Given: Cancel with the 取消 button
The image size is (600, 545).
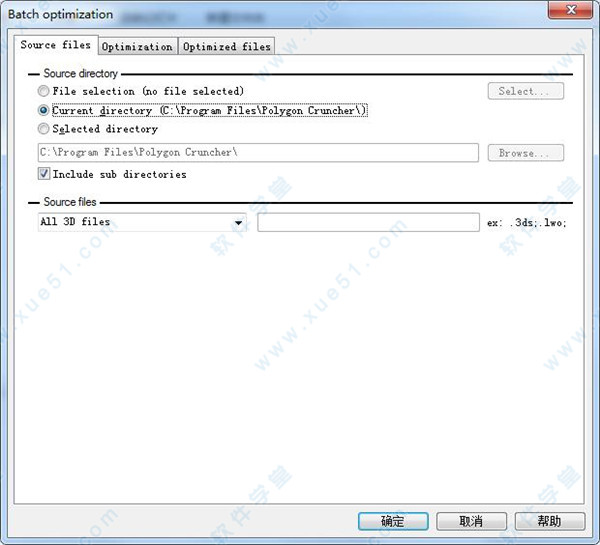Looking at the screenshot, I should (471, 521).
